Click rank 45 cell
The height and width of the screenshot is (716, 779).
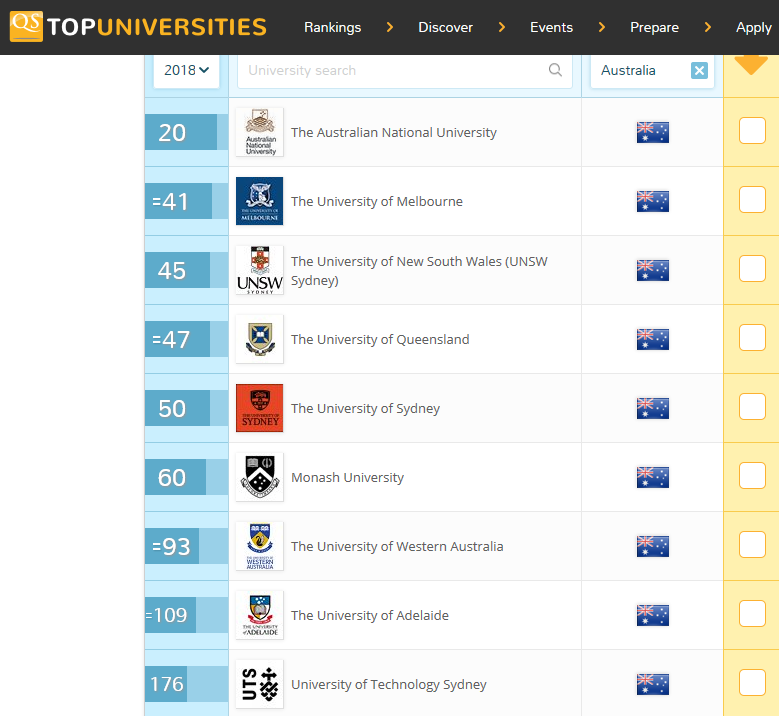[x=186, y=270]
